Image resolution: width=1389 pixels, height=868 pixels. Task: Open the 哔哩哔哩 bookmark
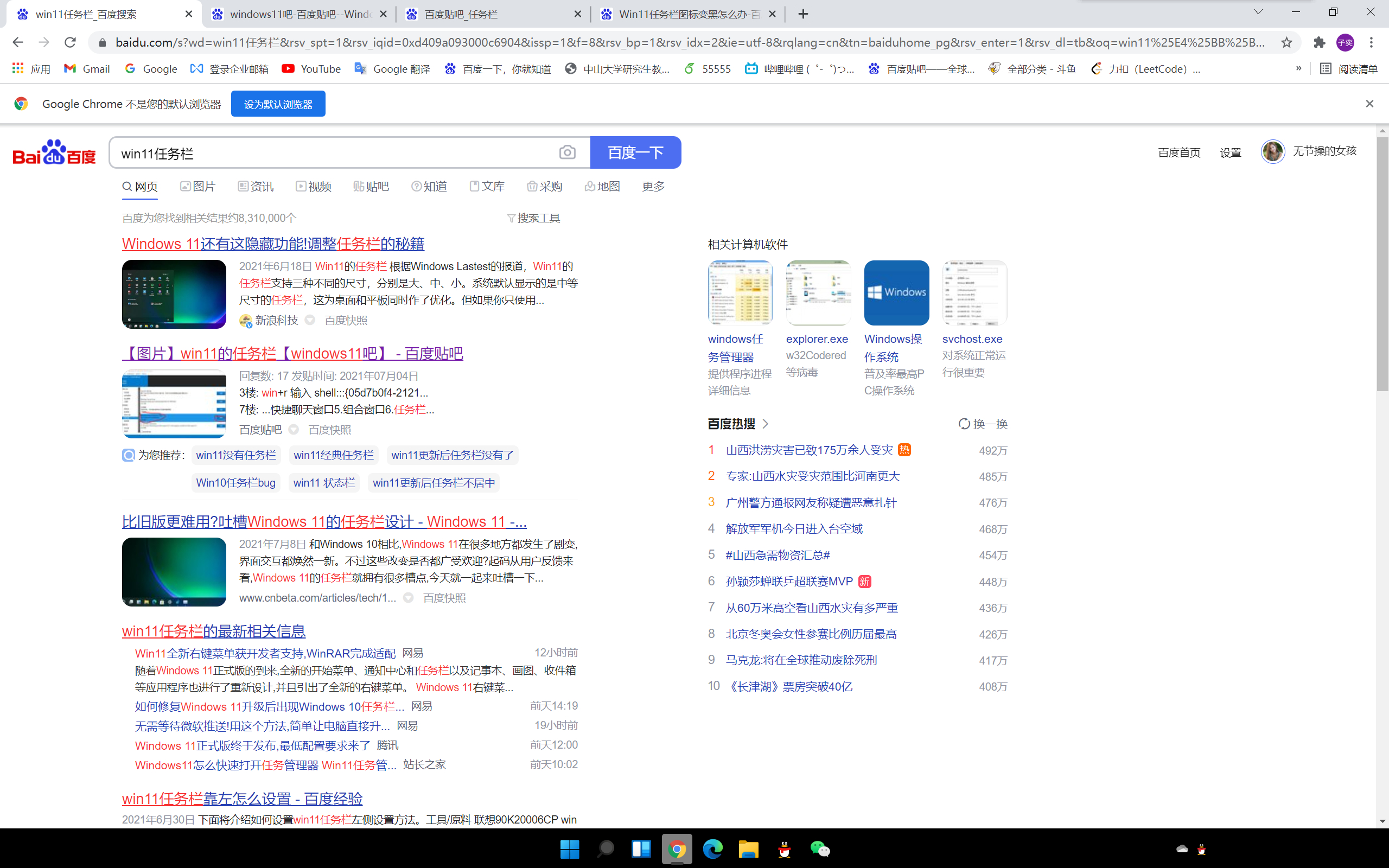(x=799, y=69)
